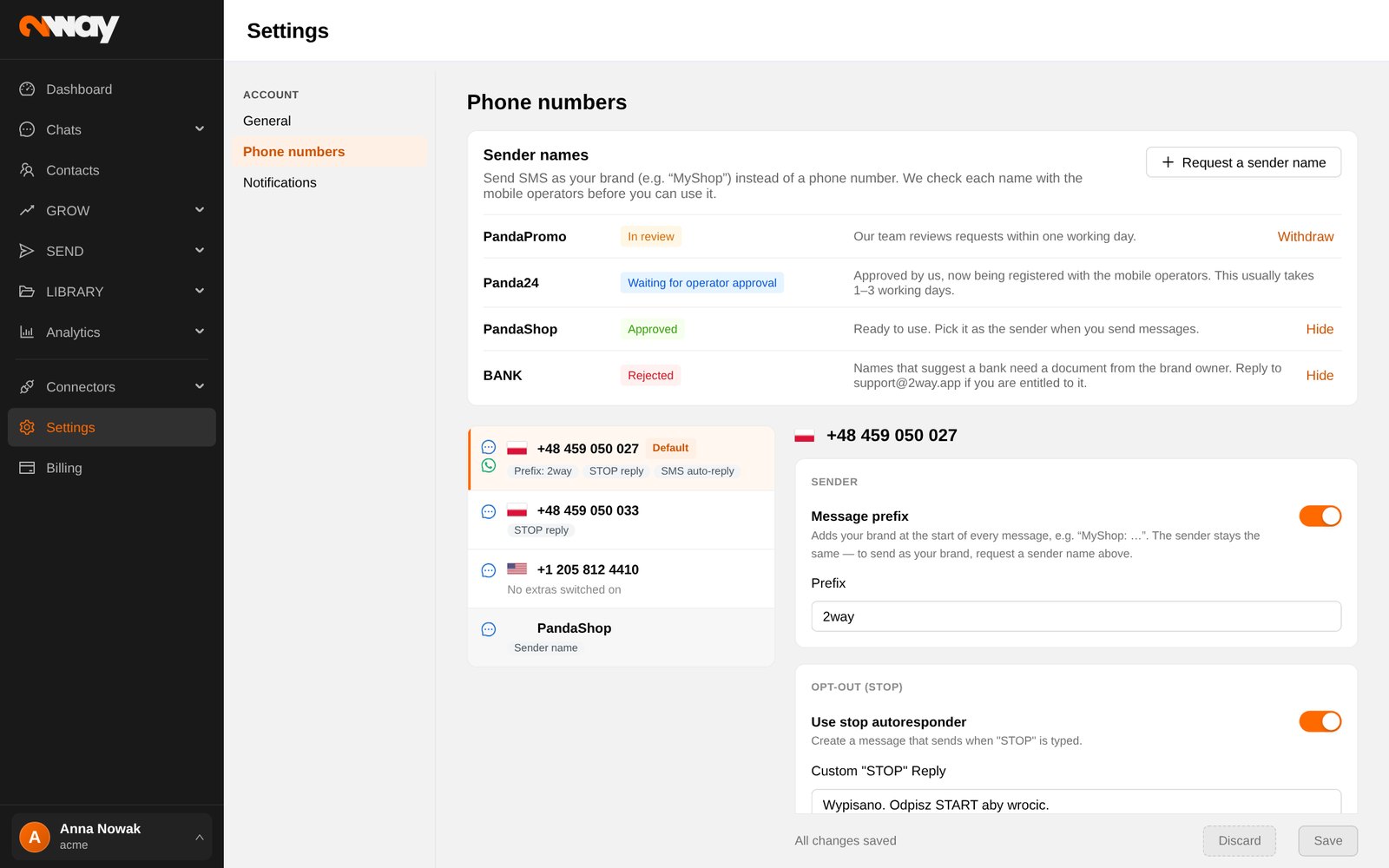
Task: Click the WhatsApp icon on +48 459 050 027
Action: point(489,466)
